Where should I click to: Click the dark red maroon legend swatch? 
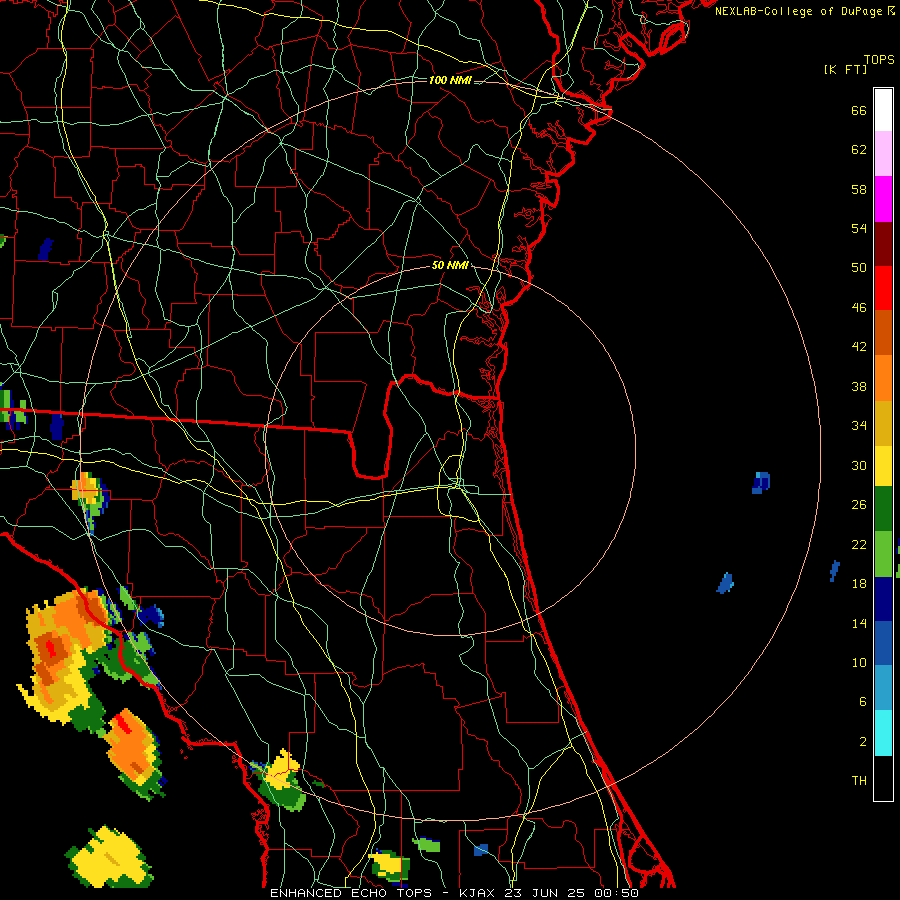[883, 243]
